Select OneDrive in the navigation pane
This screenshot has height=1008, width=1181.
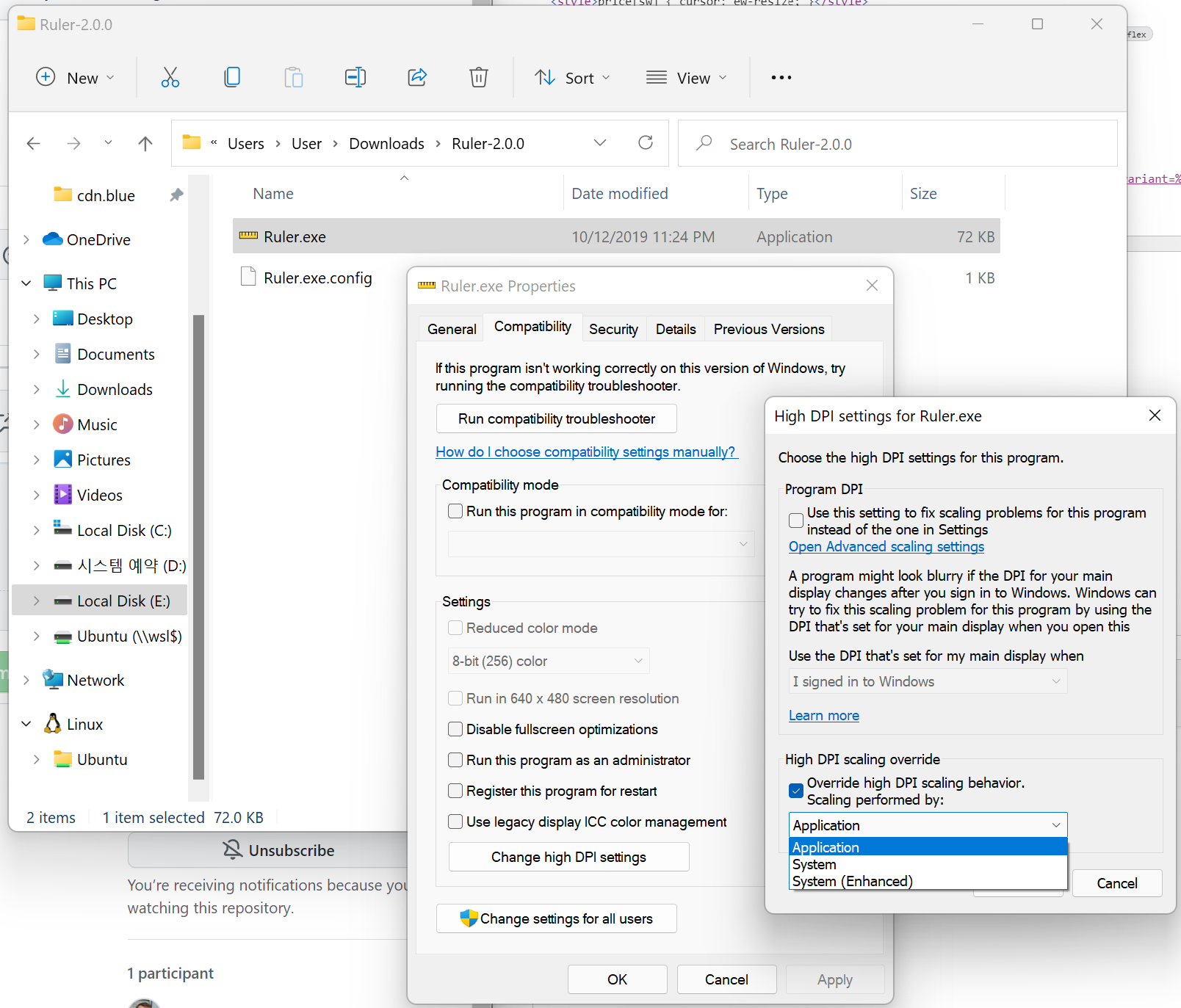98,239
